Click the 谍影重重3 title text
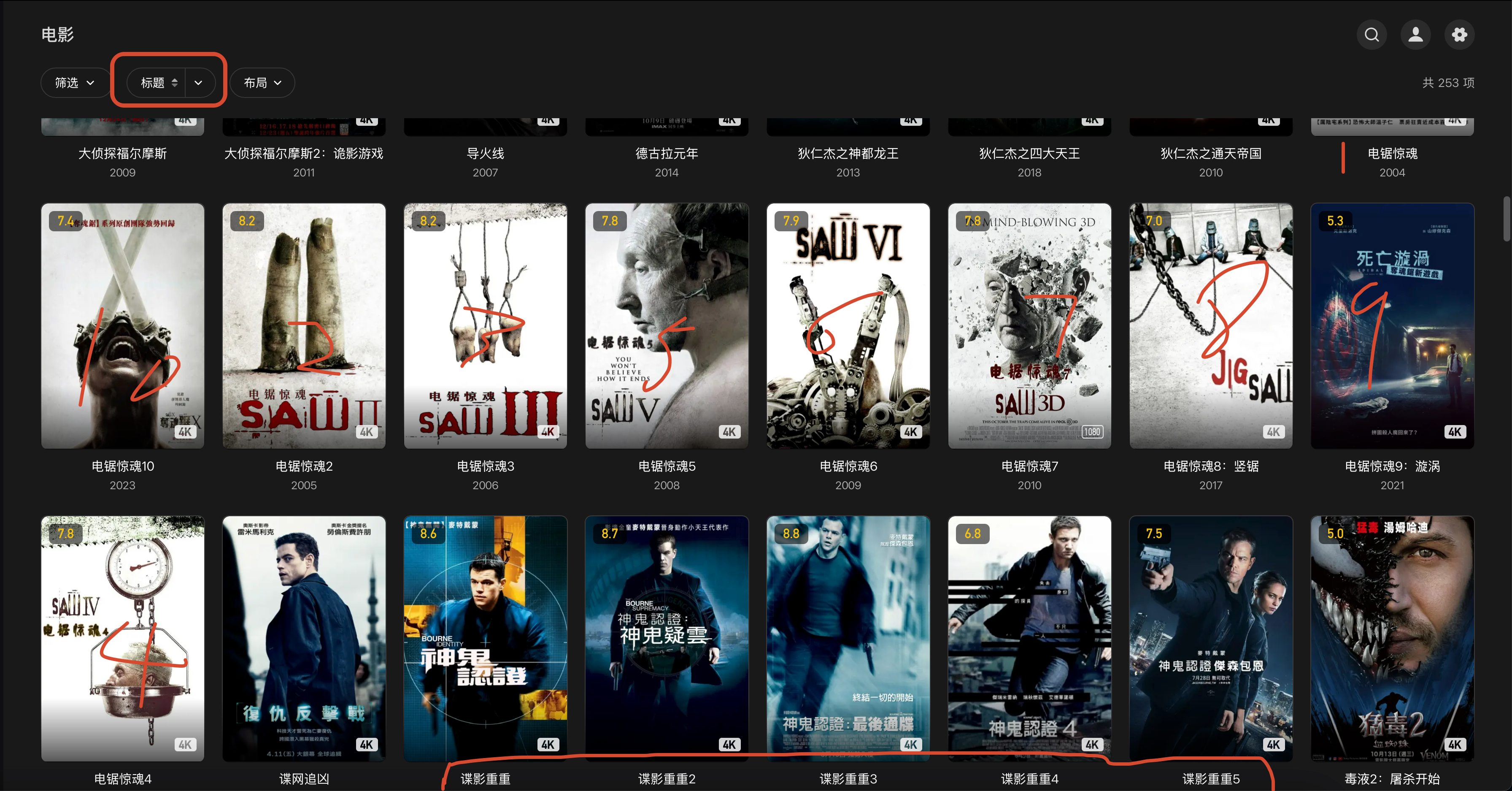 pos(848,779)
